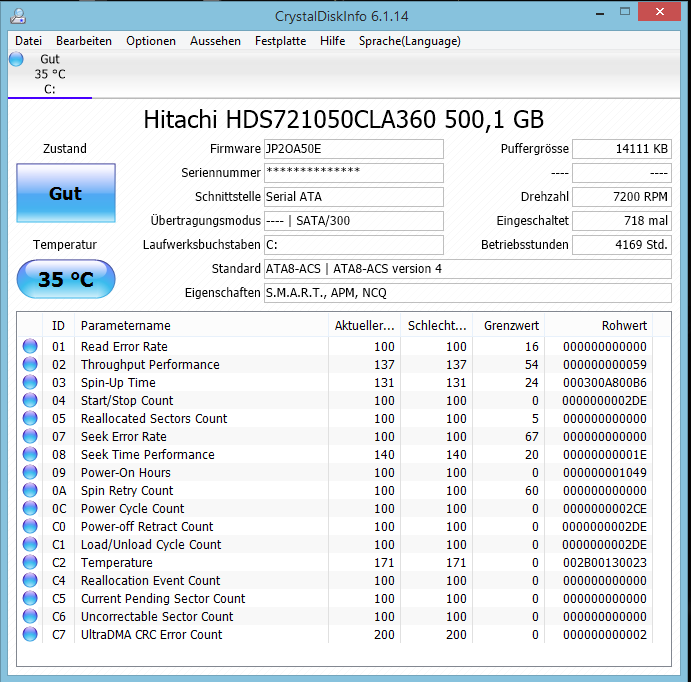Click status orb for Start/Stop Count

coord(30,400)
